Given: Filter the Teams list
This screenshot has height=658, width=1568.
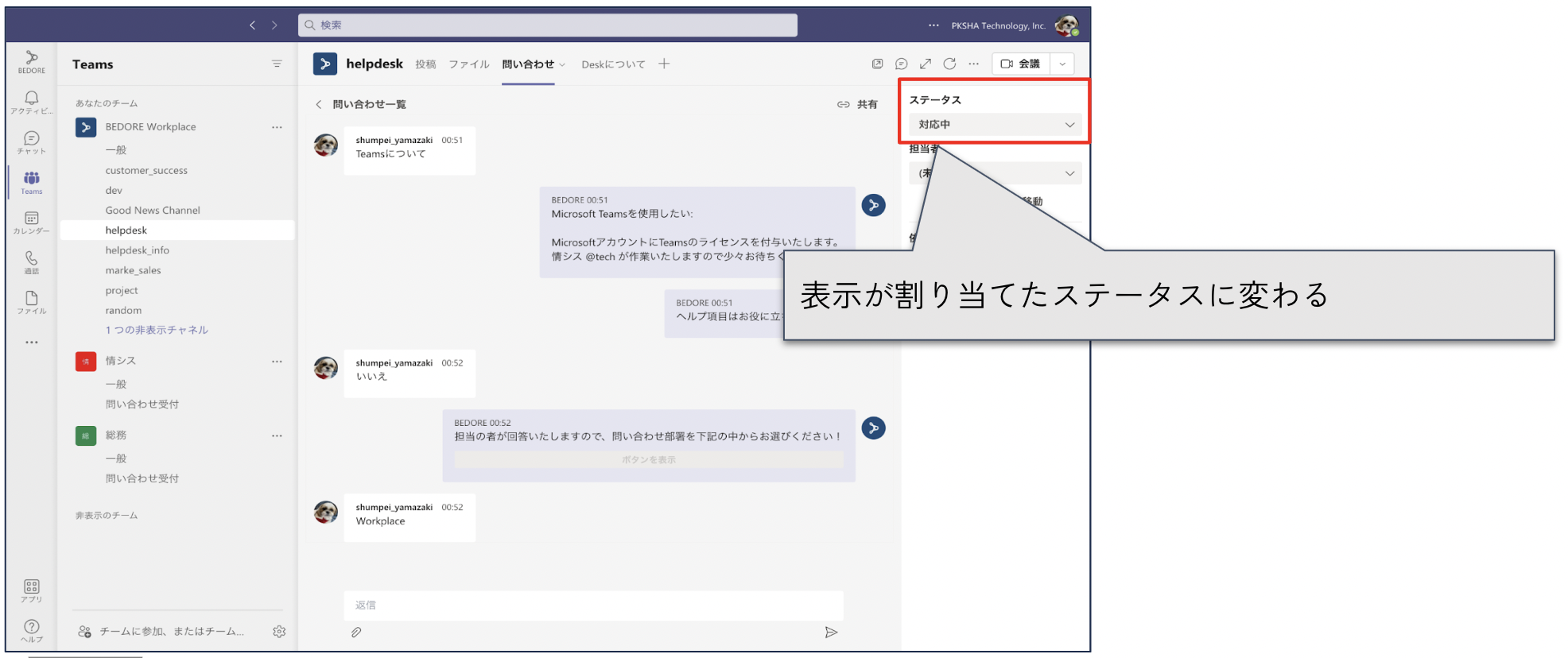Looking at the screenshot, I should click(277, 64).
